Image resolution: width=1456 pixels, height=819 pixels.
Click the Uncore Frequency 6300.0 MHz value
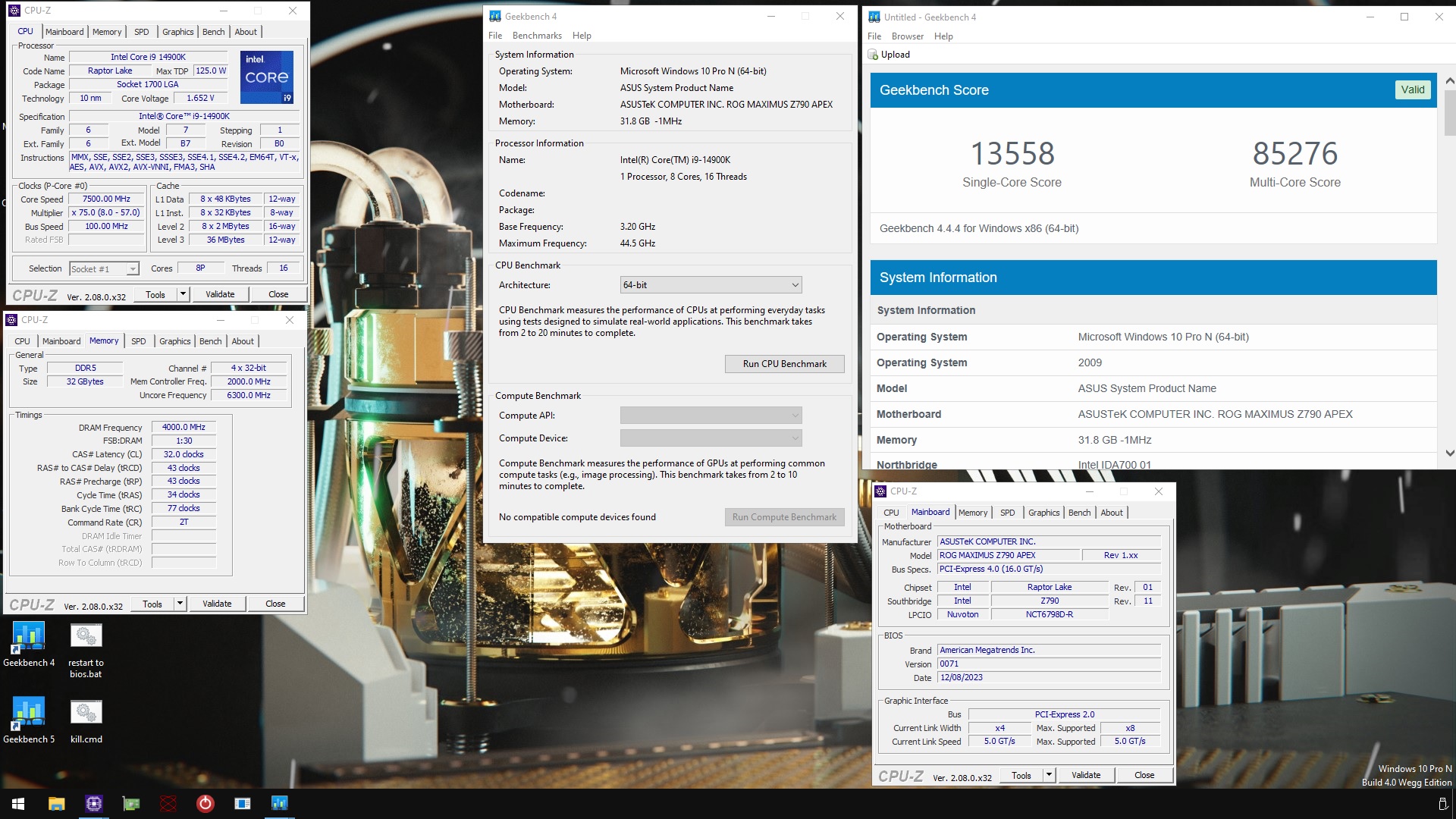(x=249, y=395)
